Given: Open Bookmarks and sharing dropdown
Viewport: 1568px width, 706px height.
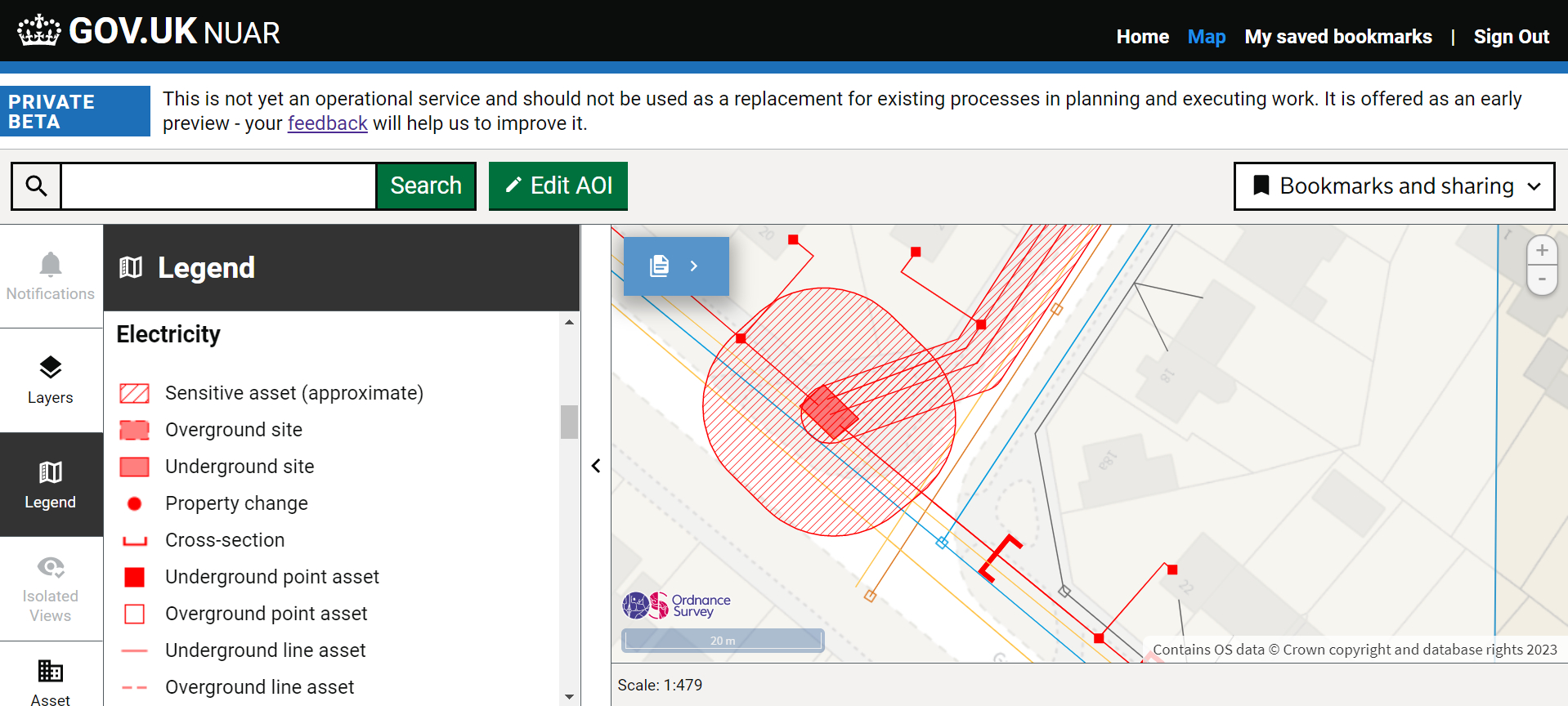Looking at the screenshot, I should (x=1394, y=186).
